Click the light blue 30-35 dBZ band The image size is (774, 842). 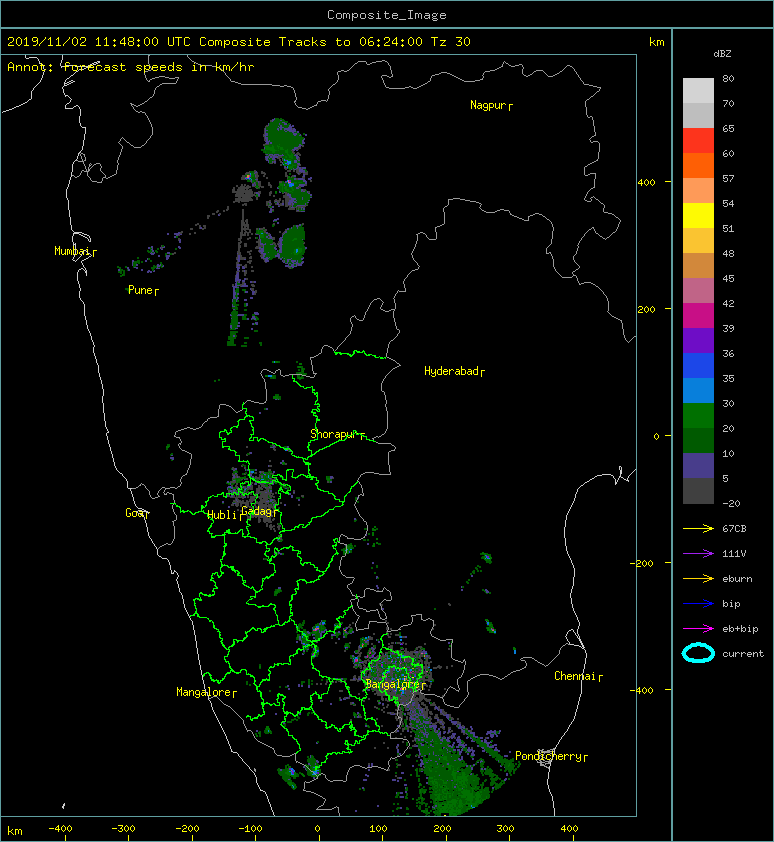point(698,391)
